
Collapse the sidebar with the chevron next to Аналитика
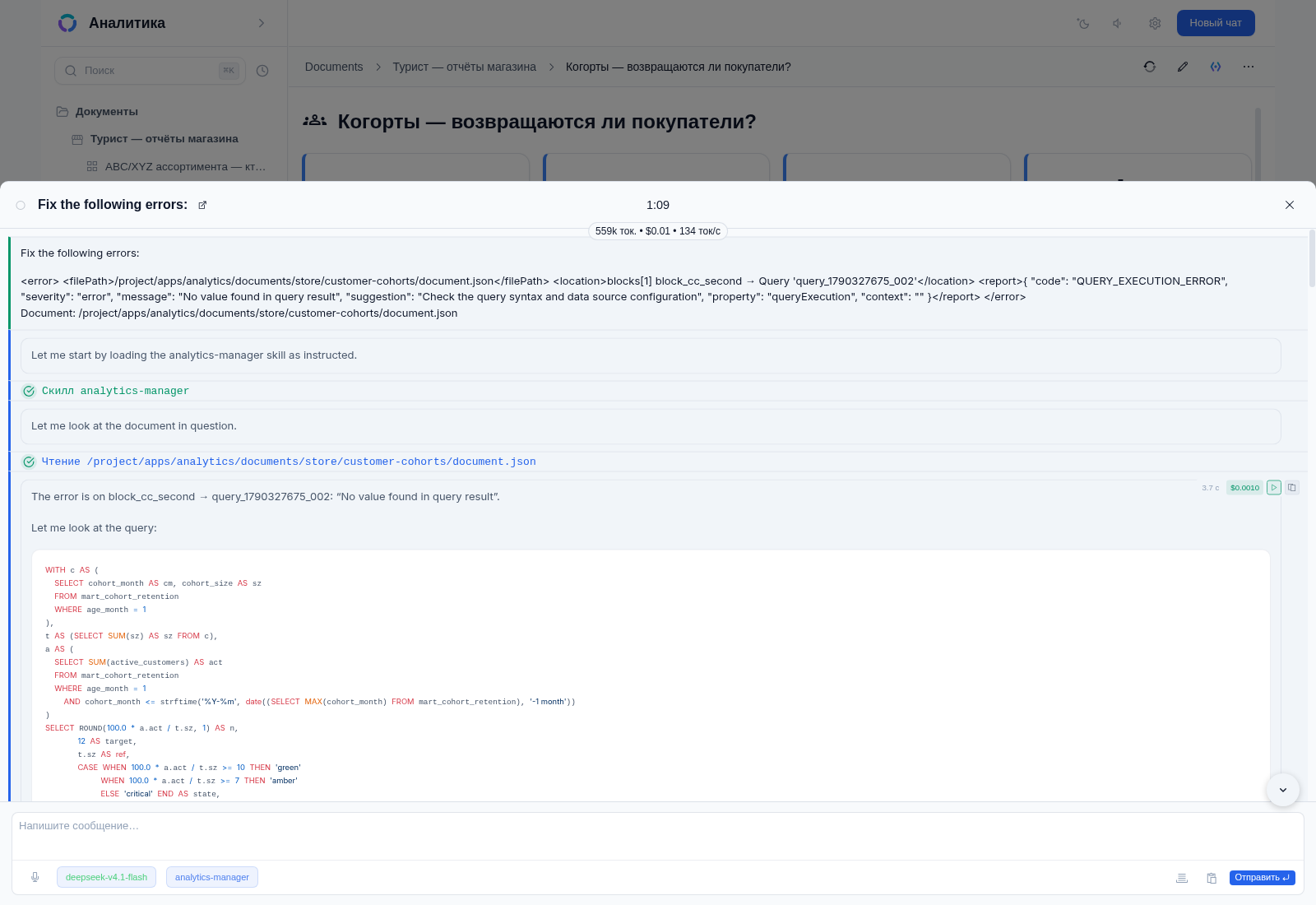262,23
